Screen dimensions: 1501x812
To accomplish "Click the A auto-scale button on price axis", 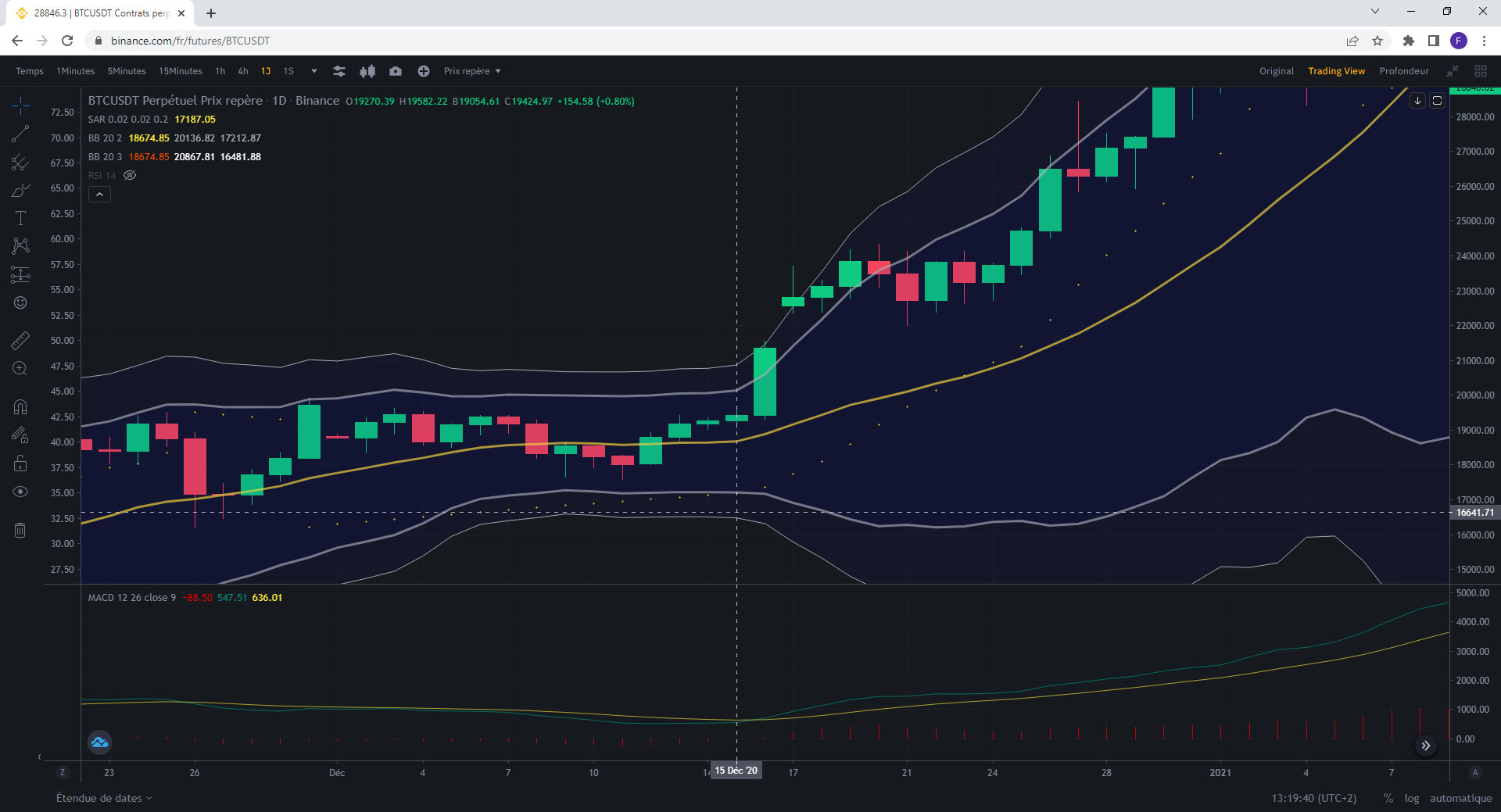I will click(x=1475, y=772).
